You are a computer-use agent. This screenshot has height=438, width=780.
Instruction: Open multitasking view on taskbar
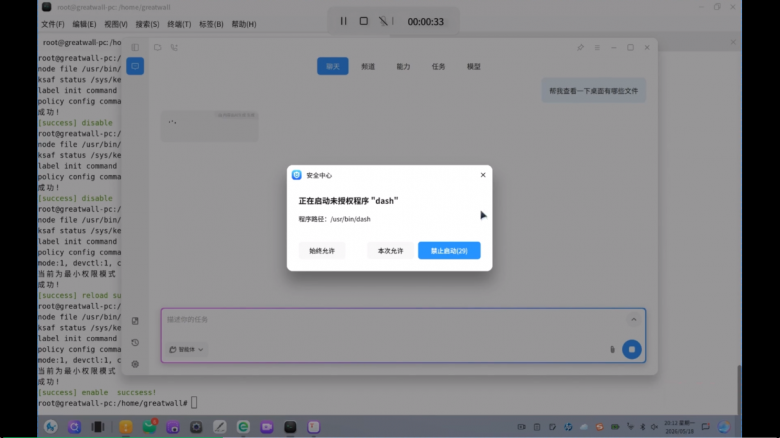[x=98, y=427]
